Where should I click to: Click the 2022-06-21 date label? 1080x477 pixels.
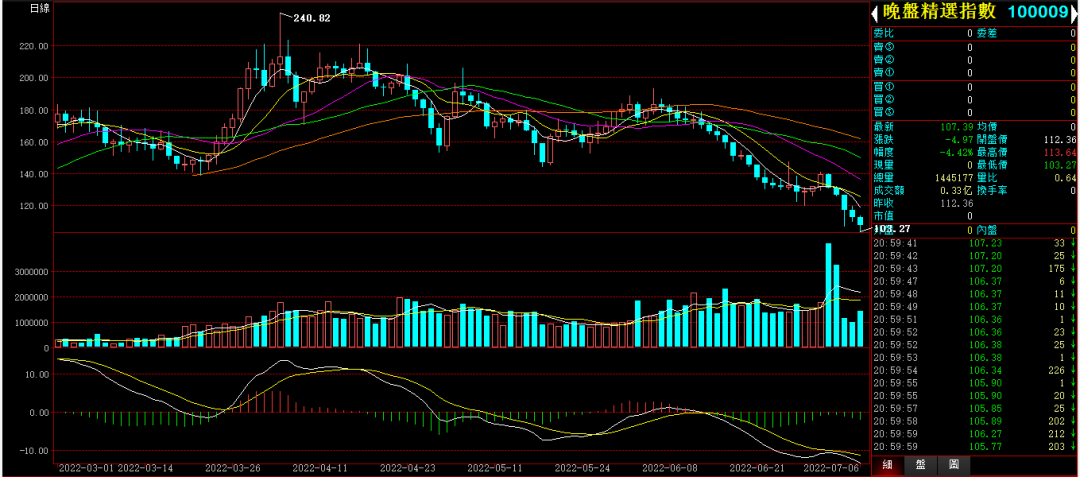(760, 469)
